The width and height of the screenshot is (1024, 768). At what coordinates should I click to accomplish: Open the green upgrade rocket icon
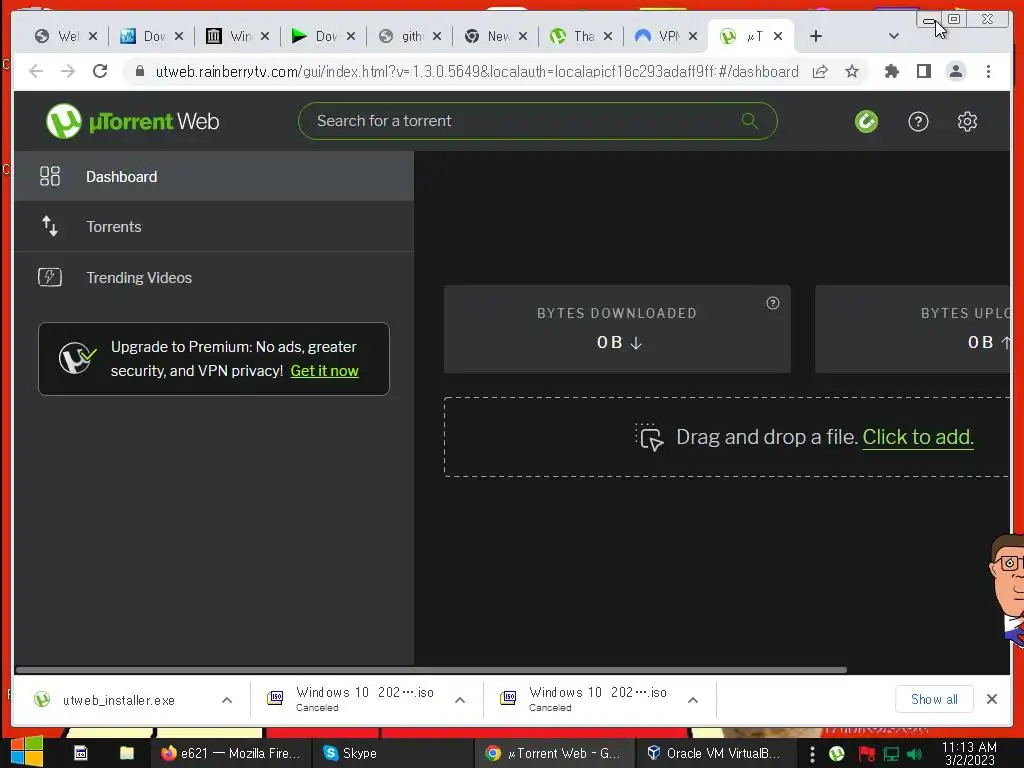(866, 121)
